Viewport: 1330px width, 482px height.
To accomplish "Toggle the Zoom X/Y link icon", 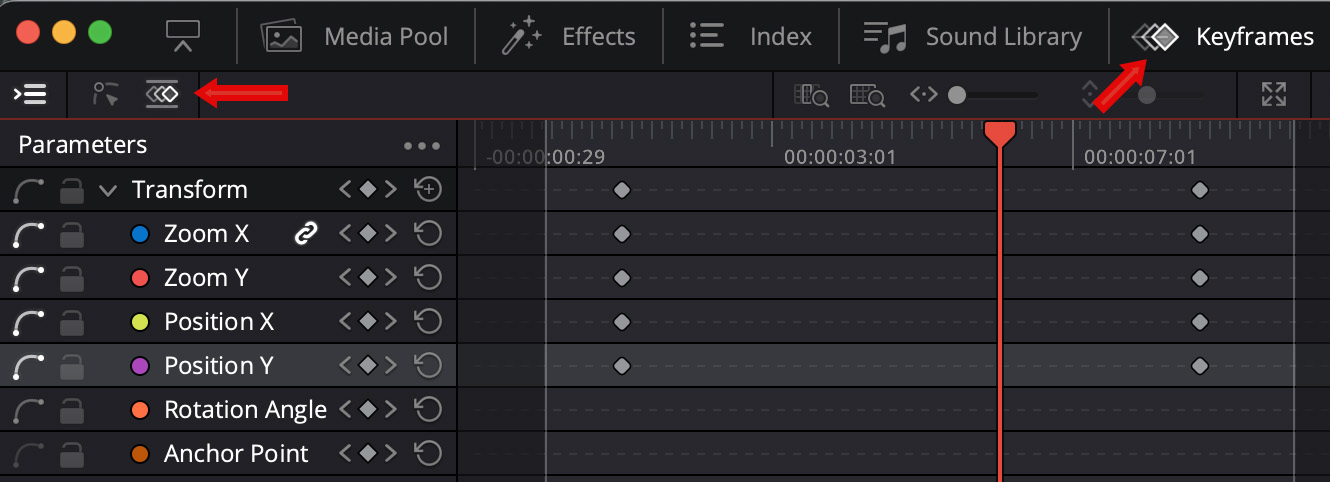I will point(305,234).
